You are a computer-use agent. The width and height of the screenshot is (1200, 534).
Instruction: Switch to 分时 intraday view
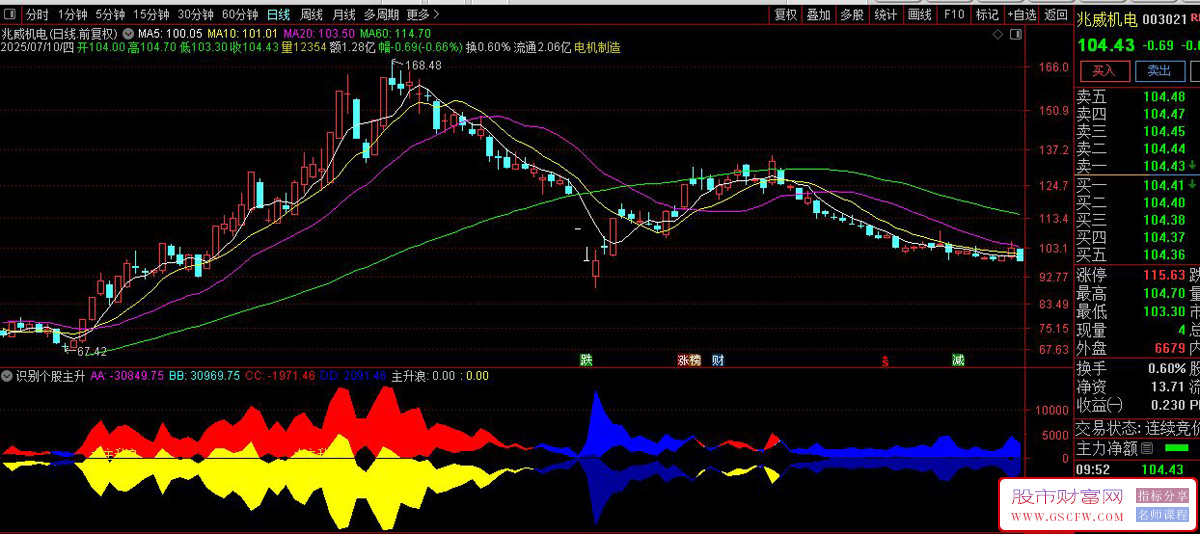tap(37, 15)
